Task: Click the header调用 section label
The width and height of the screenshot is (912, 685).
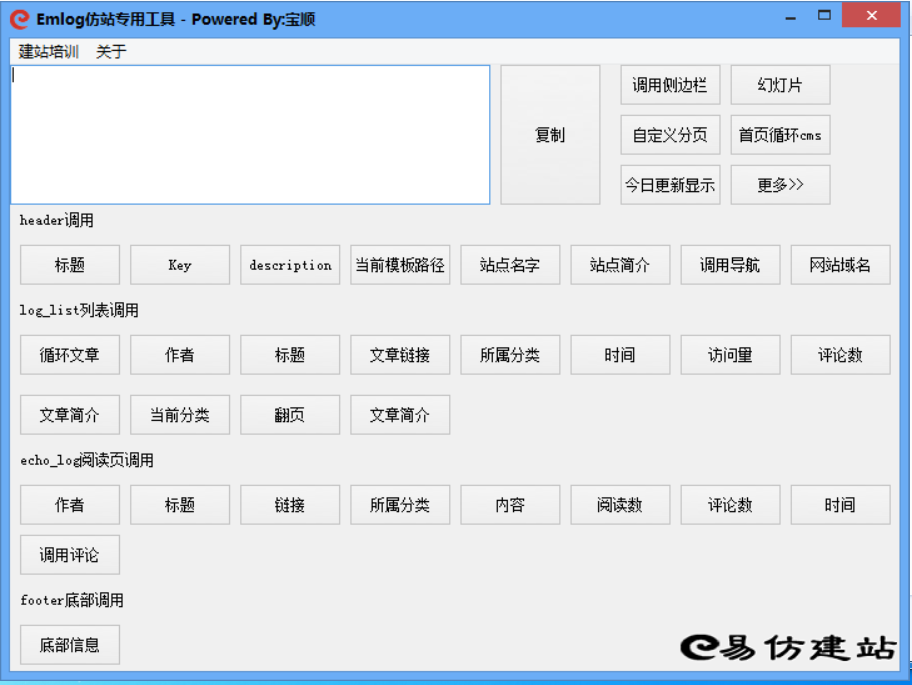Action: click(x=56, y=220)
